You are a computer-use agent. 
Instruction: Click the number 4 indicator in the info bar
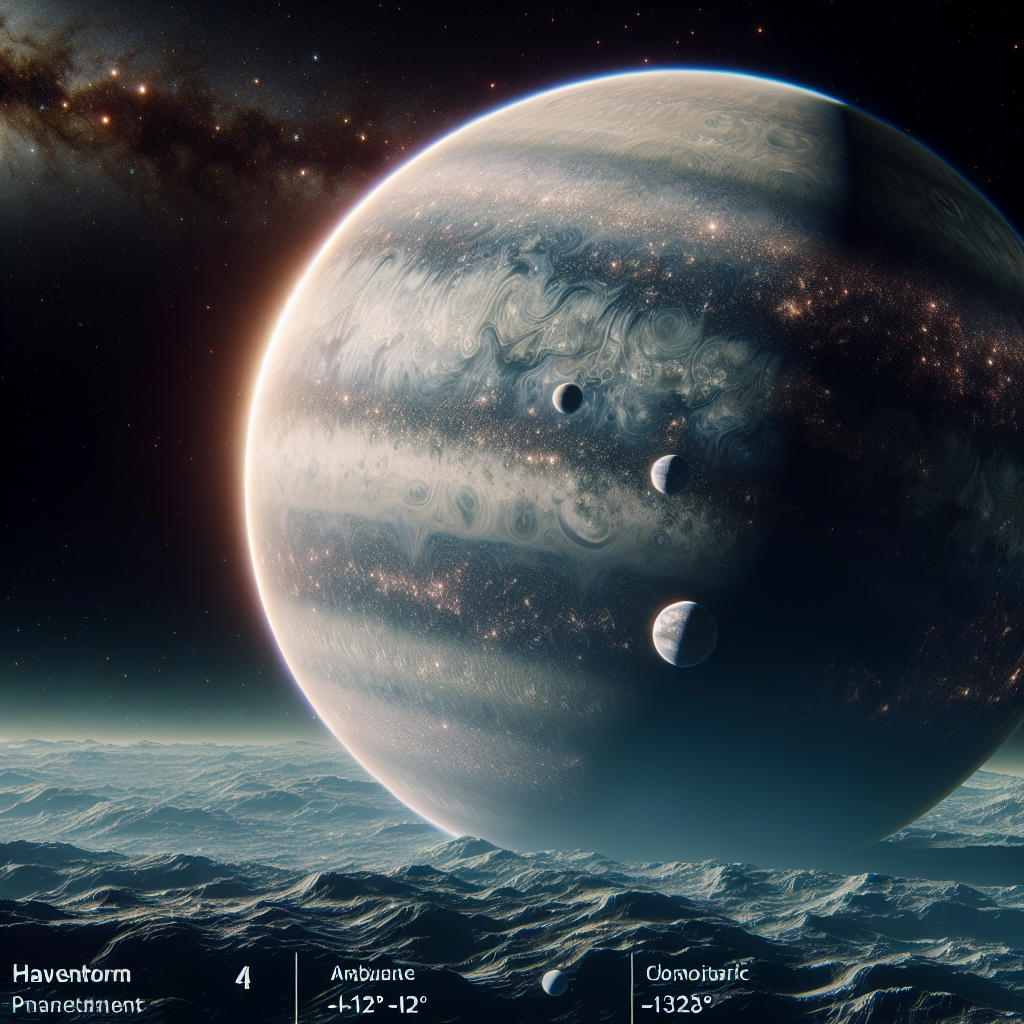pos(242,978)
